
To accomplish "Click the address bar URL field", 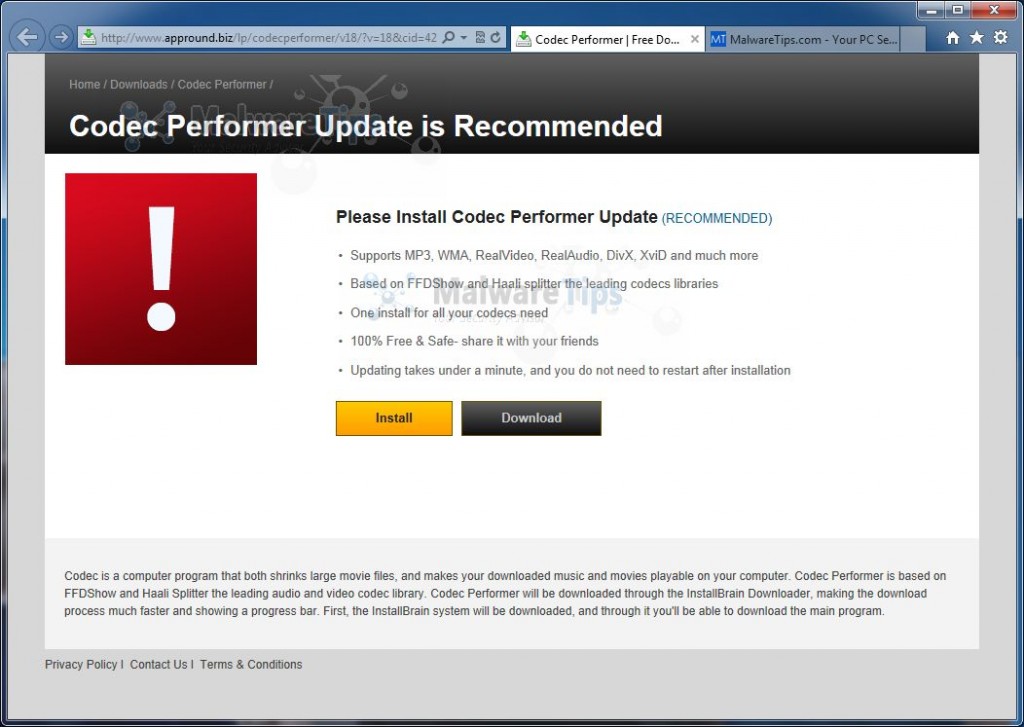I will coord(268,37).
